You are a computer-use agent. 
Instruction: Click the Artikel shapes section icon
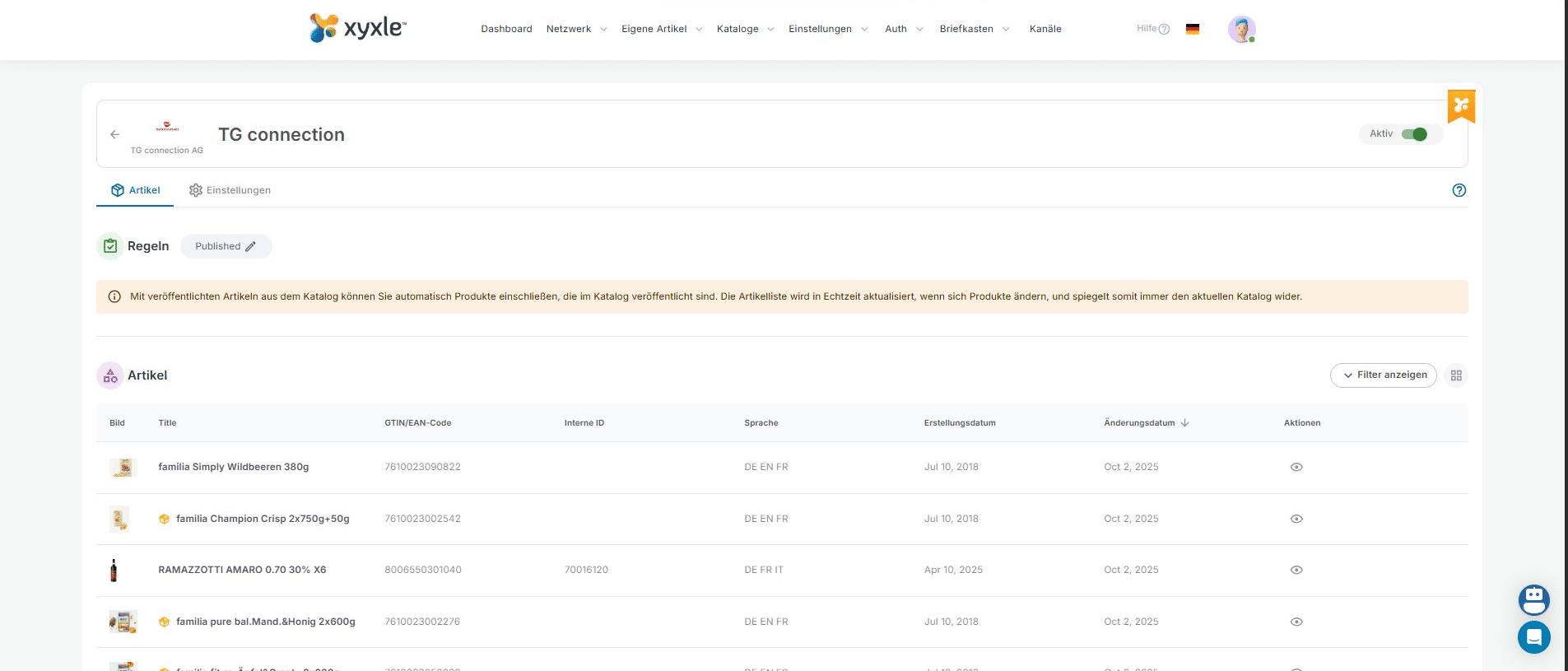(110, 375)
